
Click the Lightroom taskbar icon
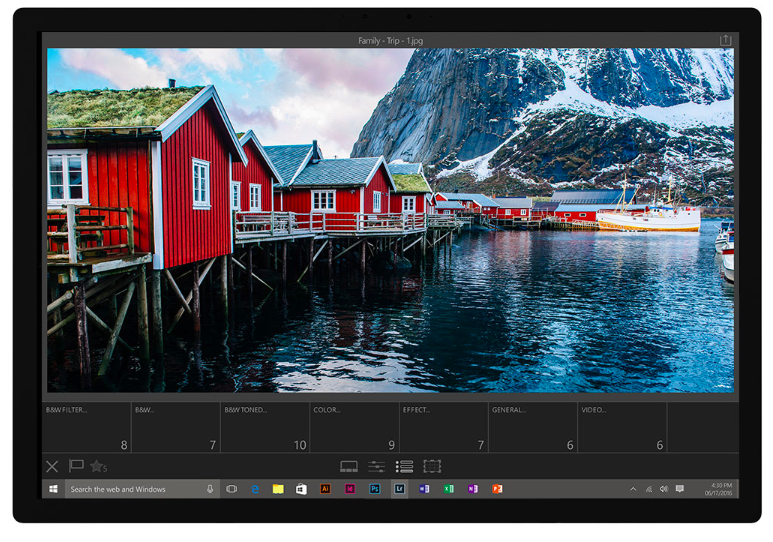pos(399,489)
